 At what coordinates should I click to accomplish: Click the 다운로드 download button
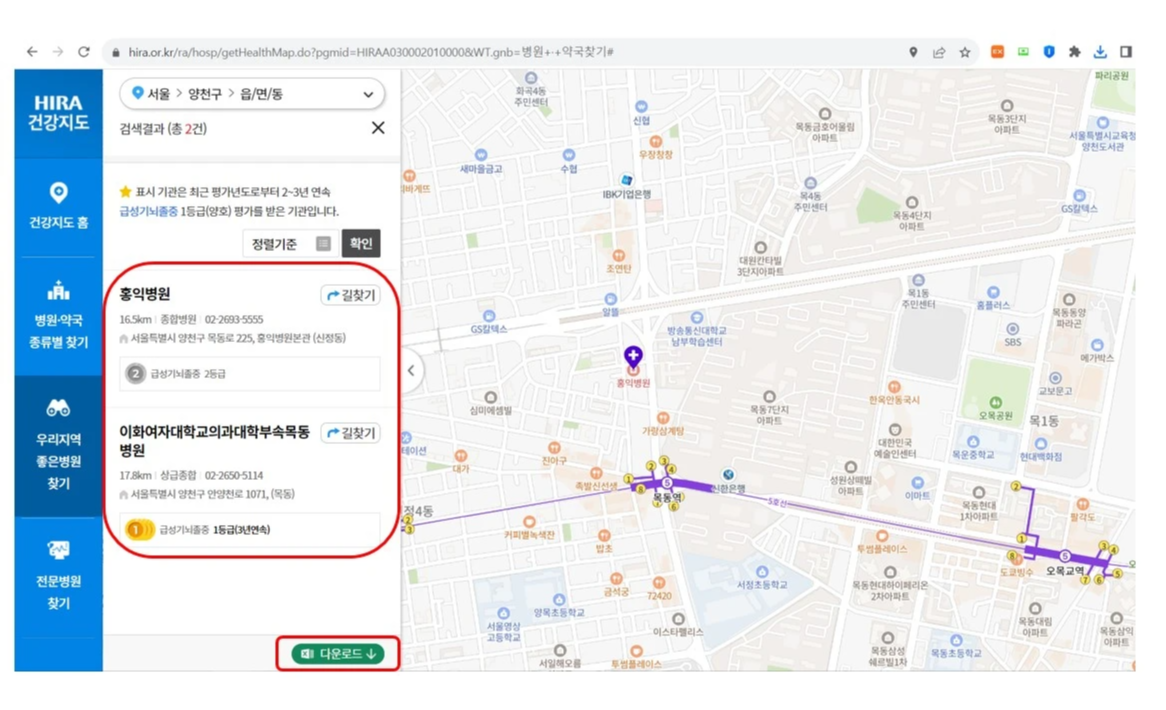[x=338, y=652]
